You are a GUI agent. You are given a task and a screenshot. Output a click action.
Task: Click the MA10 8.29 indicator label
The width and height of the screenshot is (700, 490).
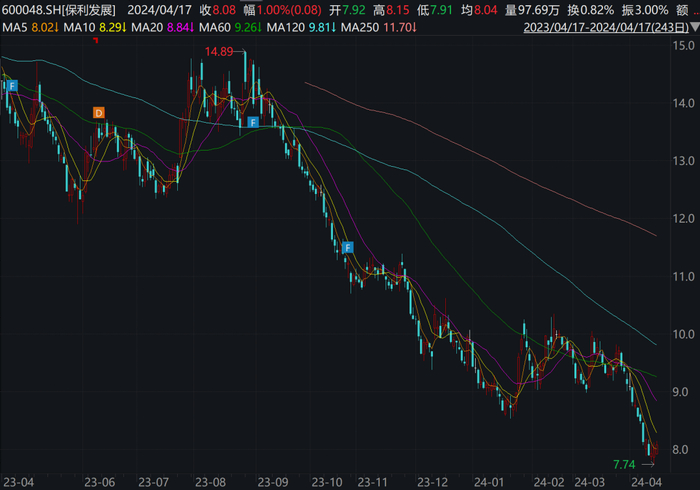coord(95,28)
